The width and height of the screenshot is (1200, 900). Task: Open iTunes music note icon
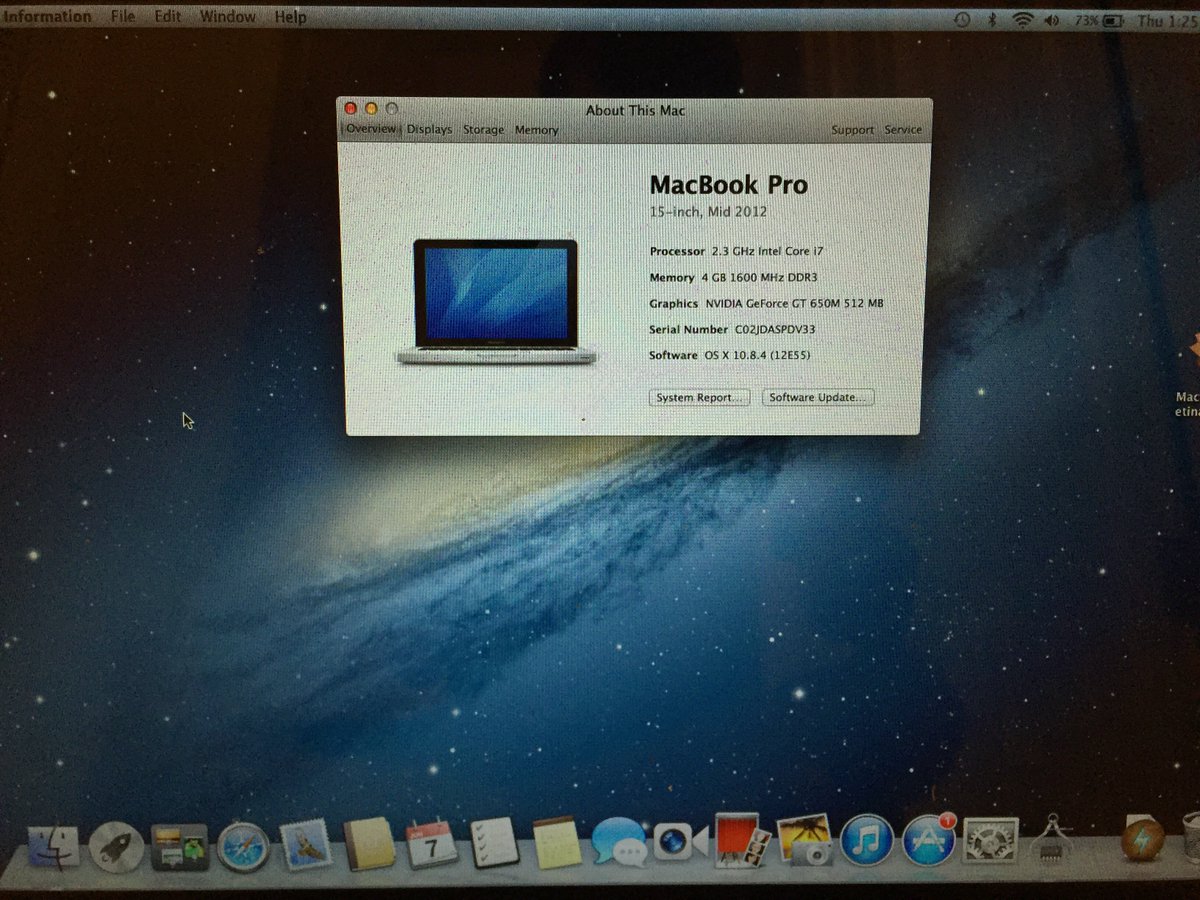tap(866, 839)
